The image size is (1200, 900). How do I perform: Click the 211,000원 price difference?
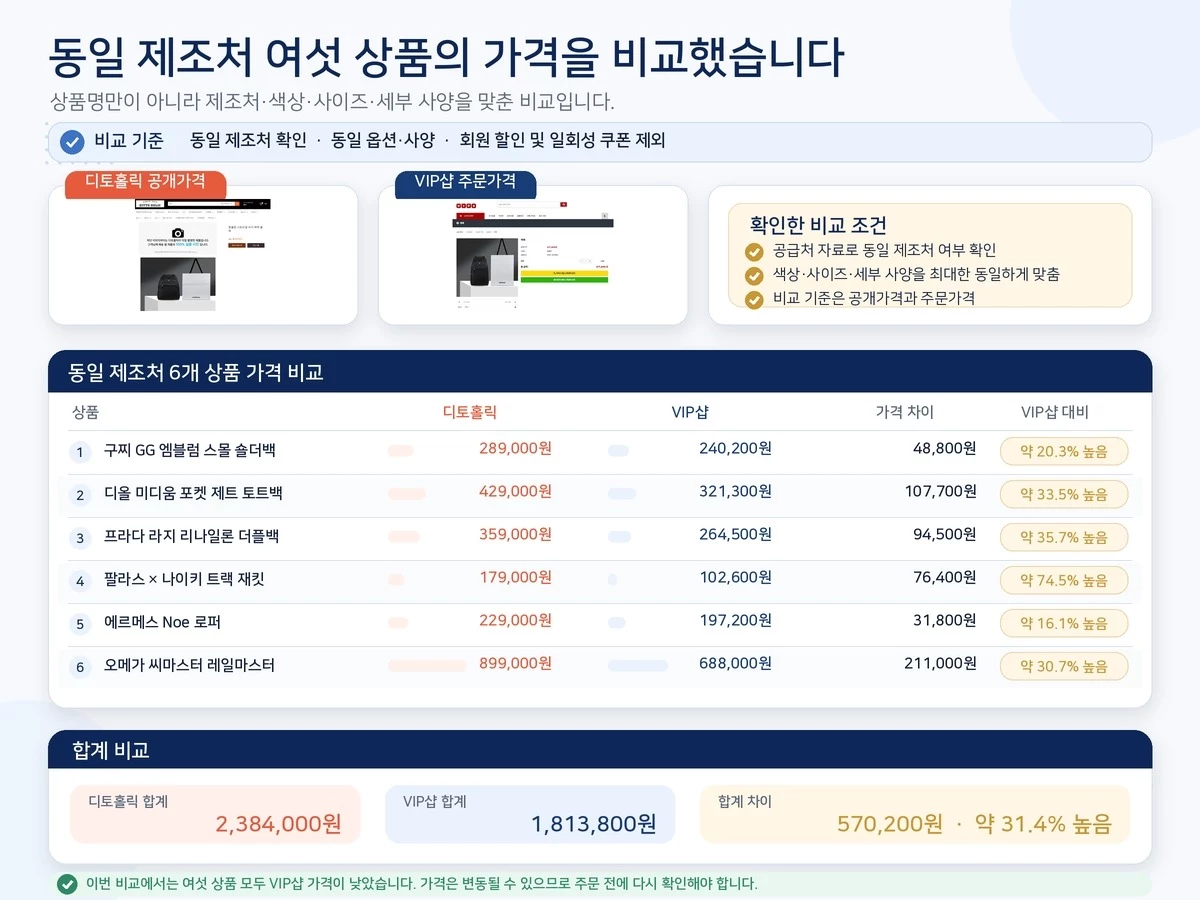(940, 664)
